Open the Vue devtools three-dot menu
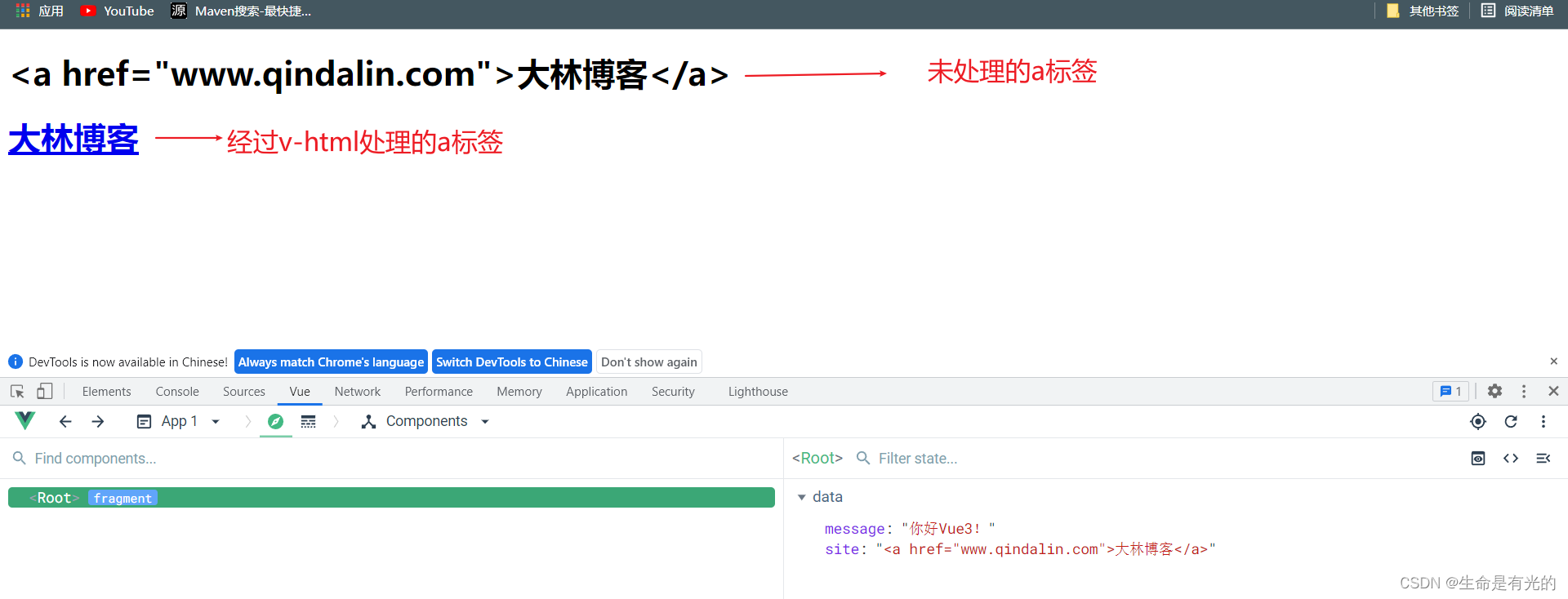1568x599 pixels. tap(1543, 421)
